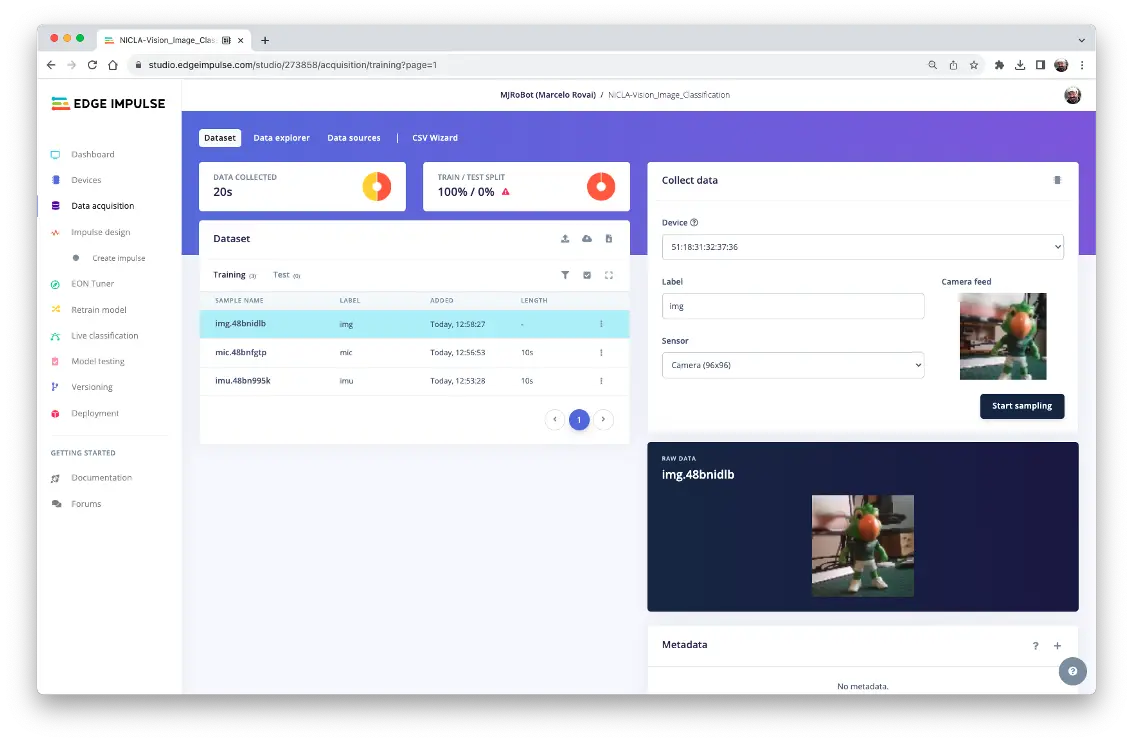Open the filter icon for dataset samples

coord(565,275)
